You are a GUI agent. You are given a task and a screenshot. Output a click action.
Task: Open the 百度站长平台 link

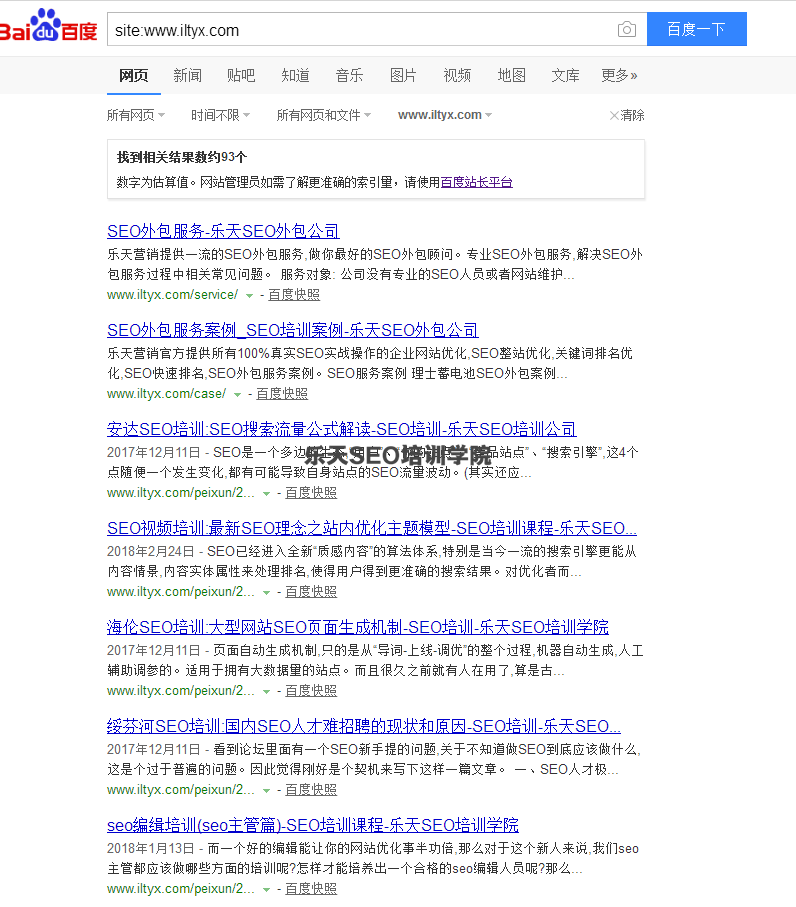476,182
